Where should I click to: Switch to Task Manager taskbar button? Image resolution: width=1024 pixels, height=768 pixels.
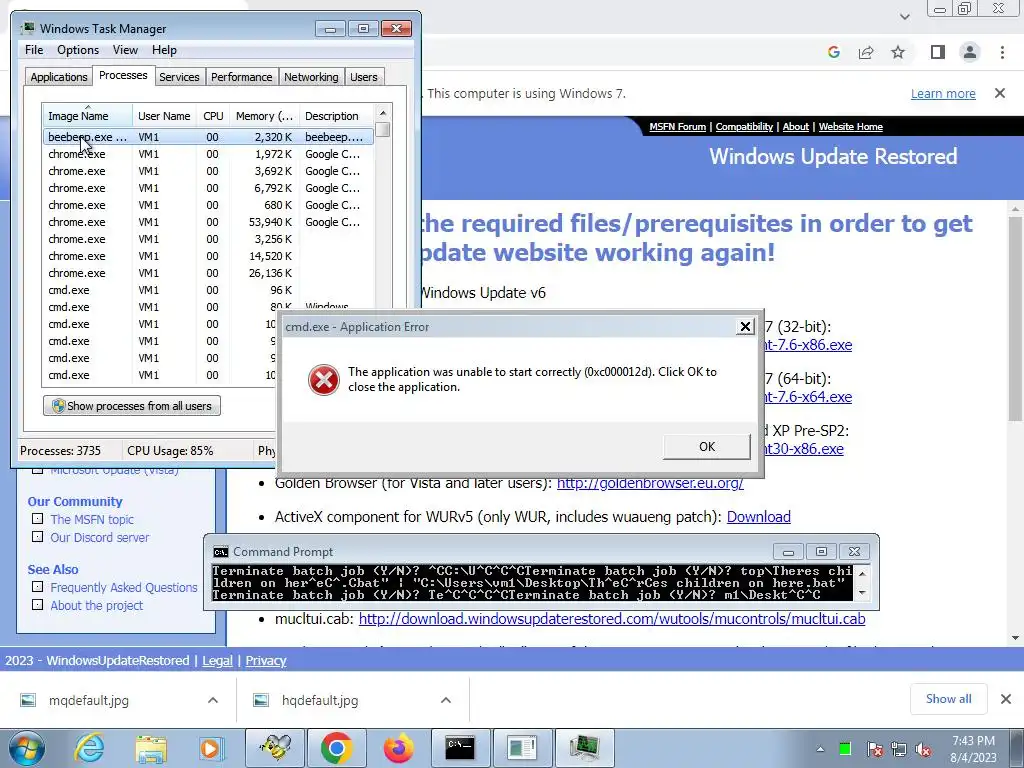click(x=584, y=747)
